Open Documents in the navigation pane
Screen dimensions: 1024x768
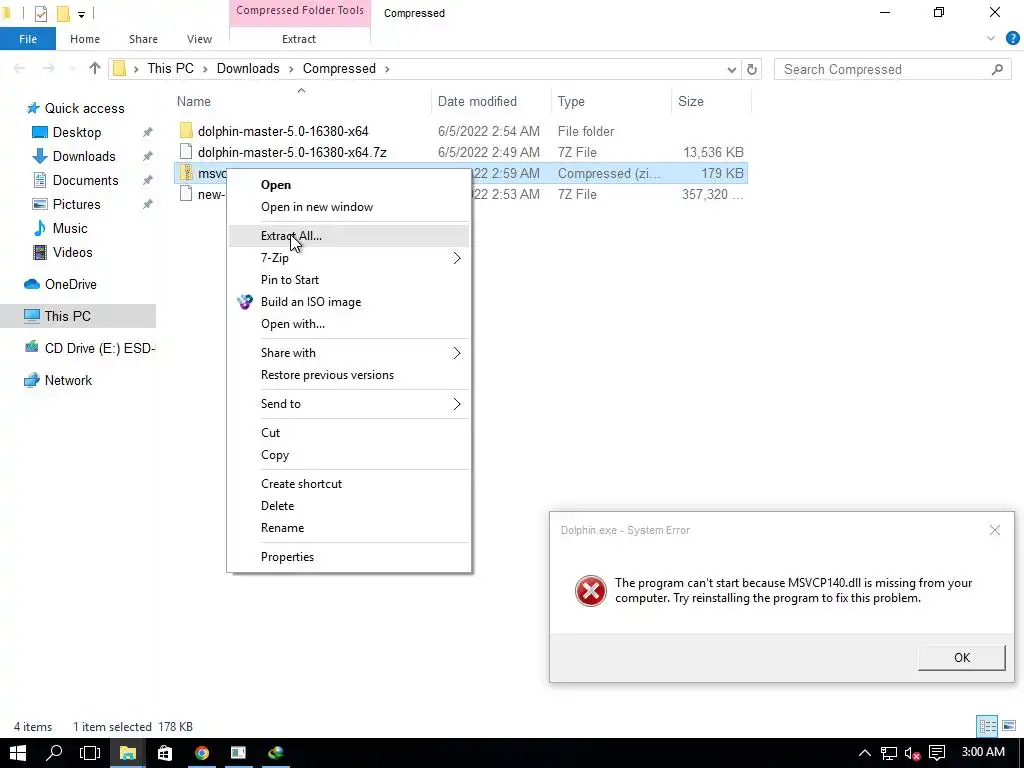point(85,180)
